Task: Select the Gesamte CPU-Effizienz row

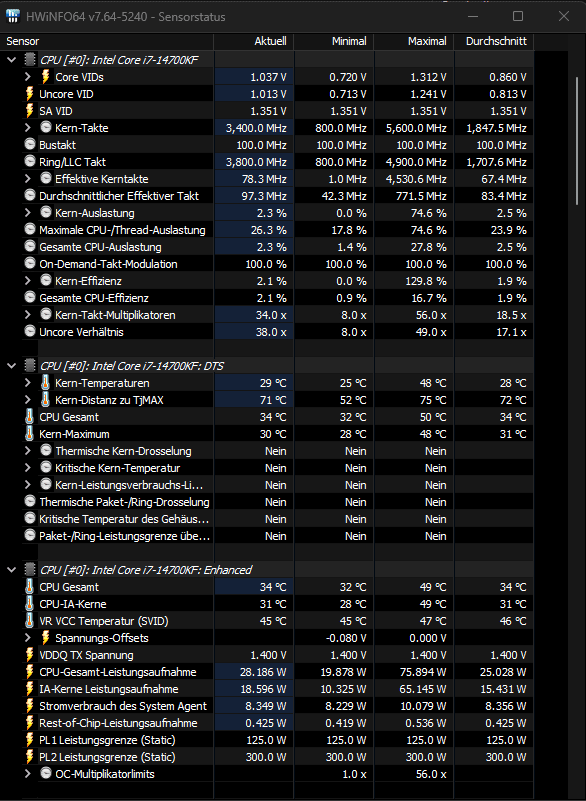Action: coord(278,298)
